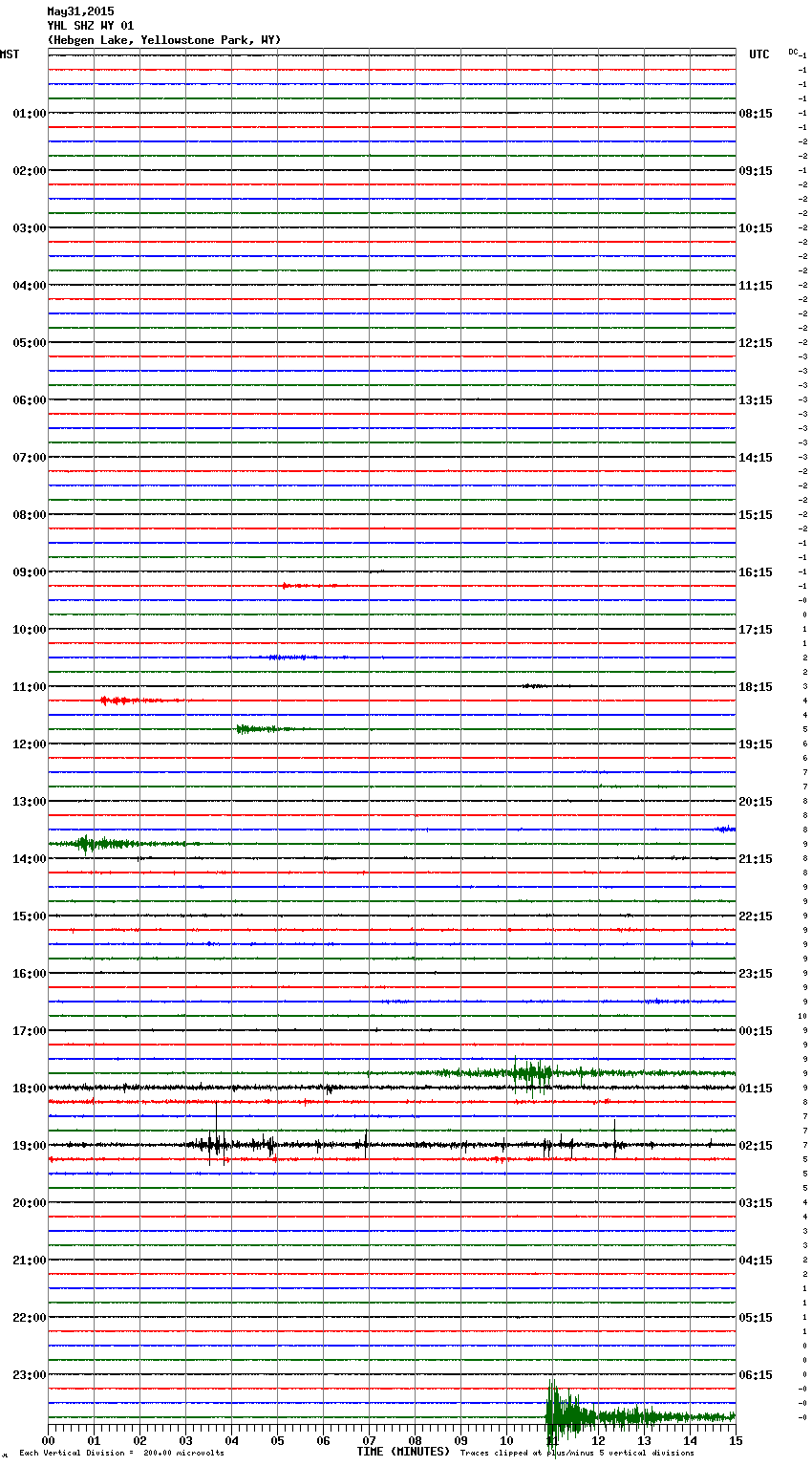Click the Each Vertical Division 200.00 microvolts note
The width and height of the screenshot is (812, 1466).
point(121,1454)
